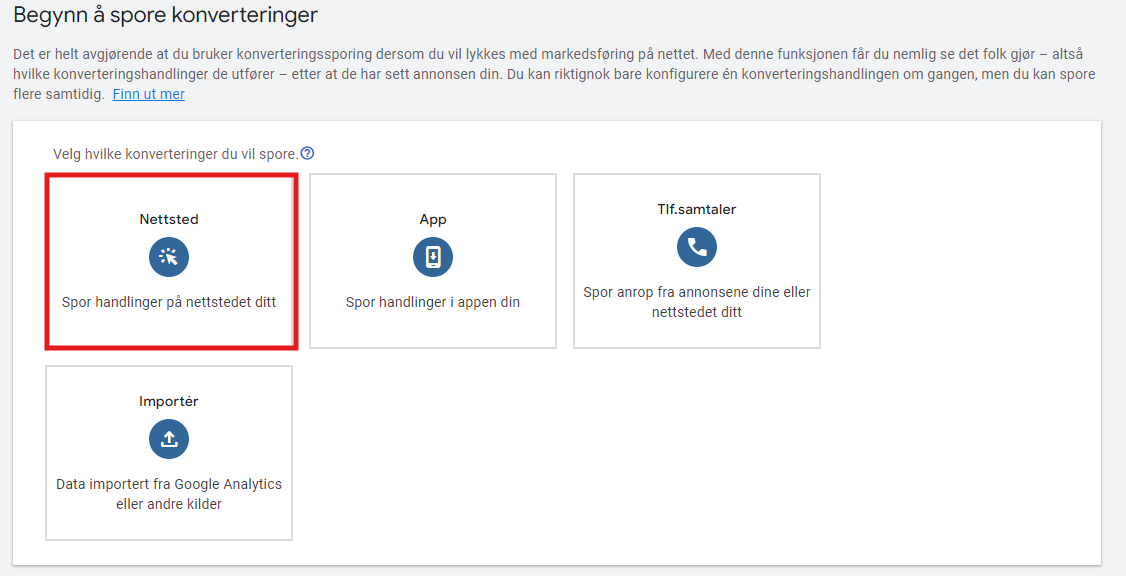Click the telephone handset icon under Tlf.samtaler
Viewport: 1126px width, 576px height.
click(696, 247)
